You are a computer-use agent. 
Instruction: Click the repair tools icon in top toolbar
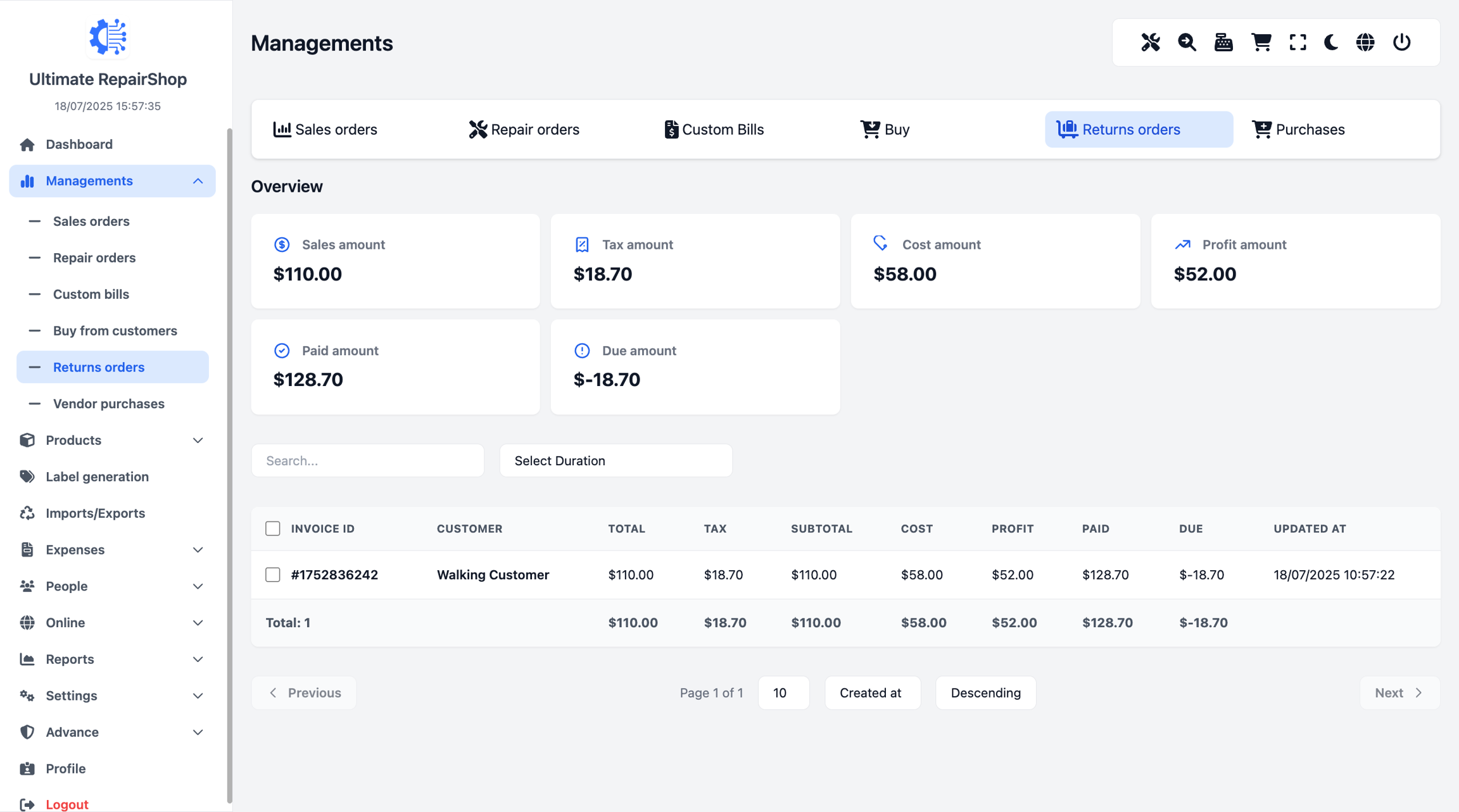1150,42
